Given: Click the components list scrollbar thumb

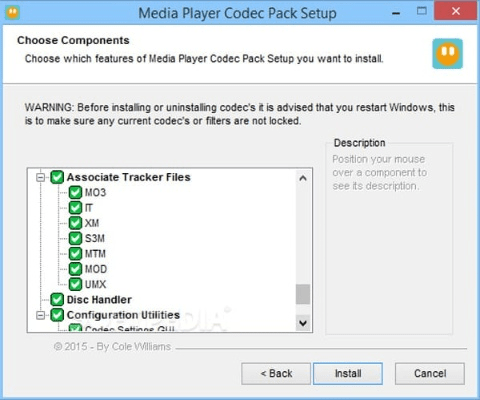Looking at the screenshot, I should pos(303,294).
